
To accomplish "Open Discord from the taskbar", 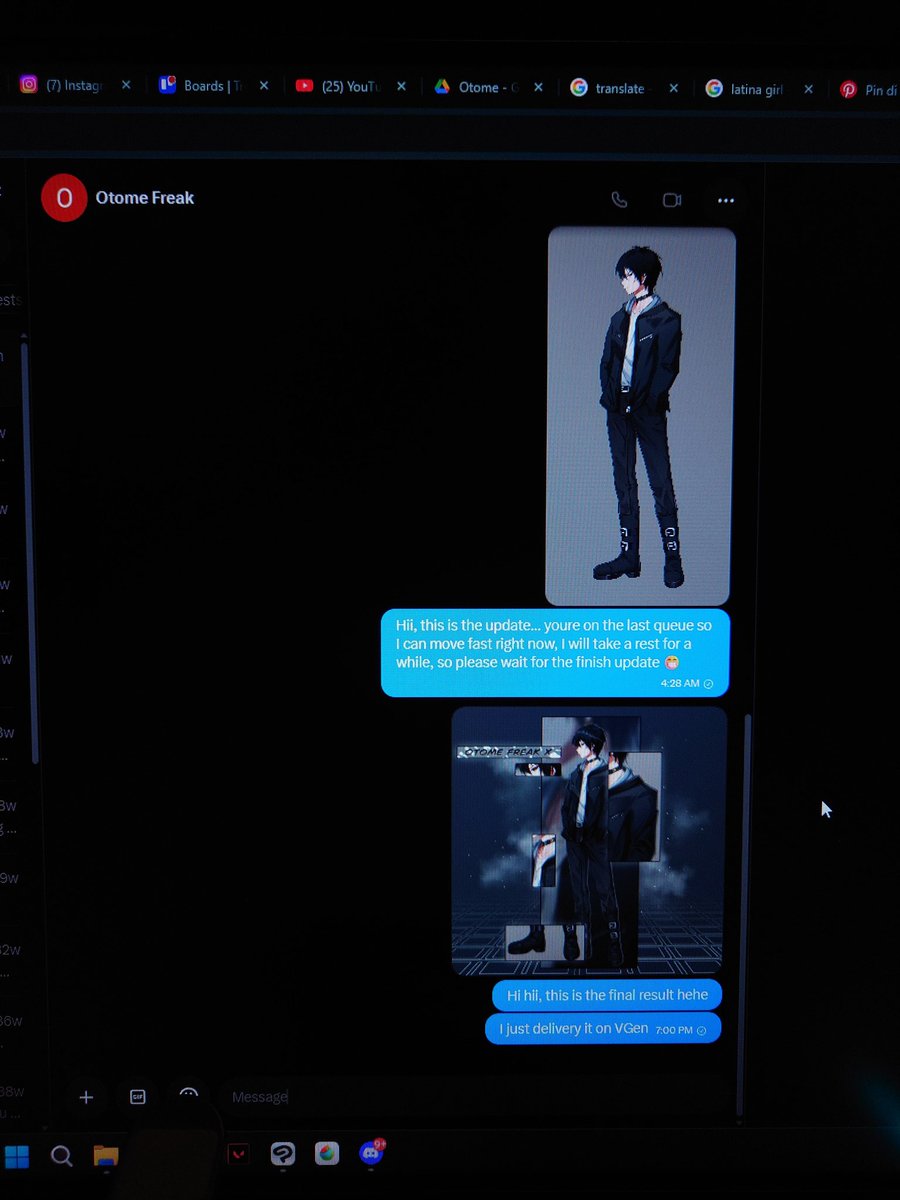I will coord(372,1153).
